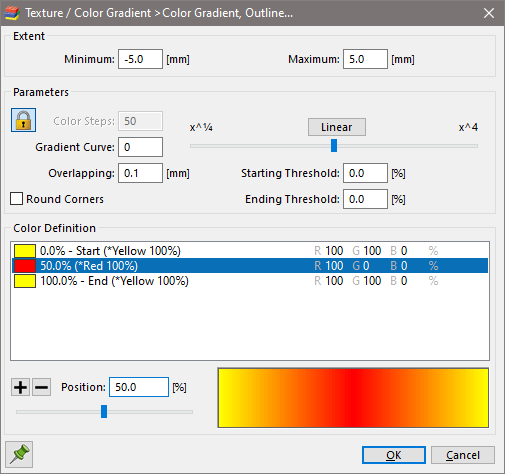Click the Cancel button
The image size is (505, 474).
pos(463,455)
